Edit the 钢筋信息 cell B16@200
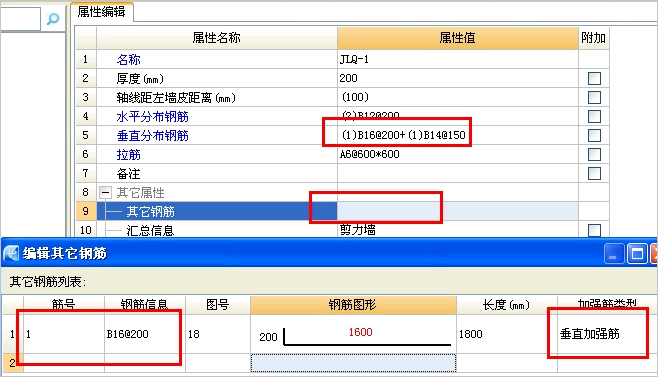Screen dimensions: 658x377 coord(145,334)
